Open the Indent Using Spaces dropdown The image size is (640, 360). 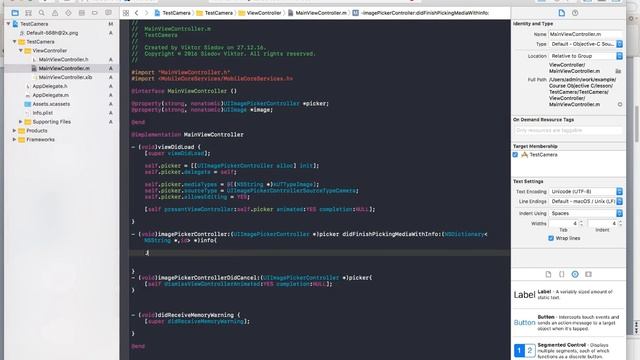pyautogui.click(x=586, y=213)
